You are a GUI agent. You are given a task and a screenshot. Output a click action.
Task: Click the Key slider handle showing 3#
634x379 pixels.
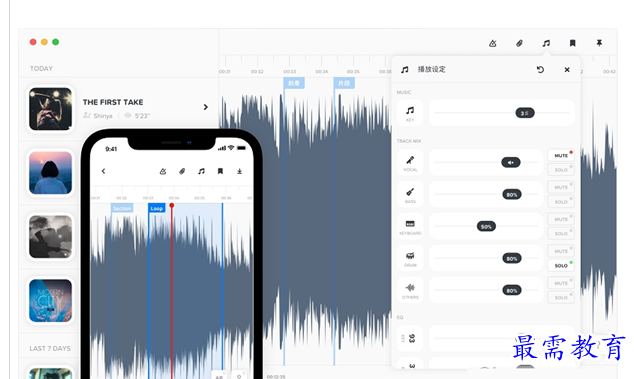click(525, 113)
